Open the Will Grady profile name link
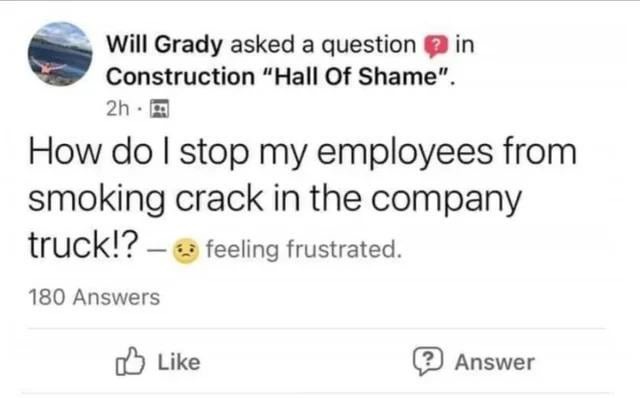 164,44
